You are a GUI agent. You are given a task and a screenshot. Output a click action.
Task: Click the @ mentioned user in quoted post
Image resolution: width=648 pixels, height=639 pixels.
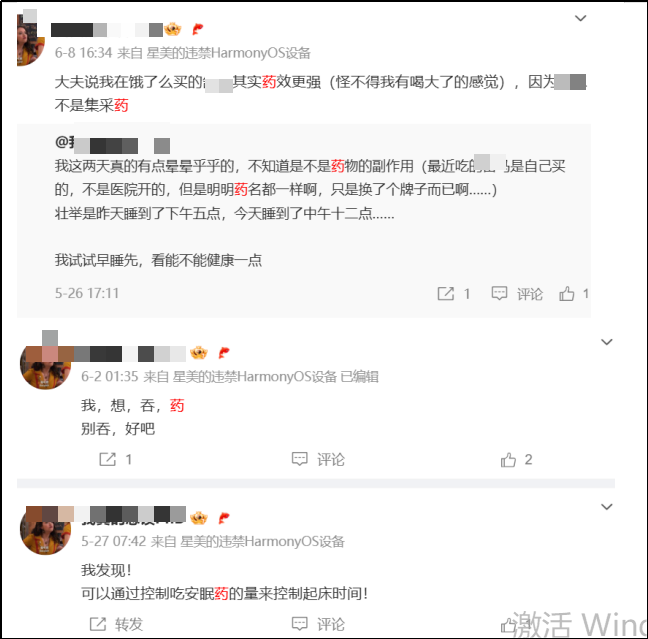112,143
